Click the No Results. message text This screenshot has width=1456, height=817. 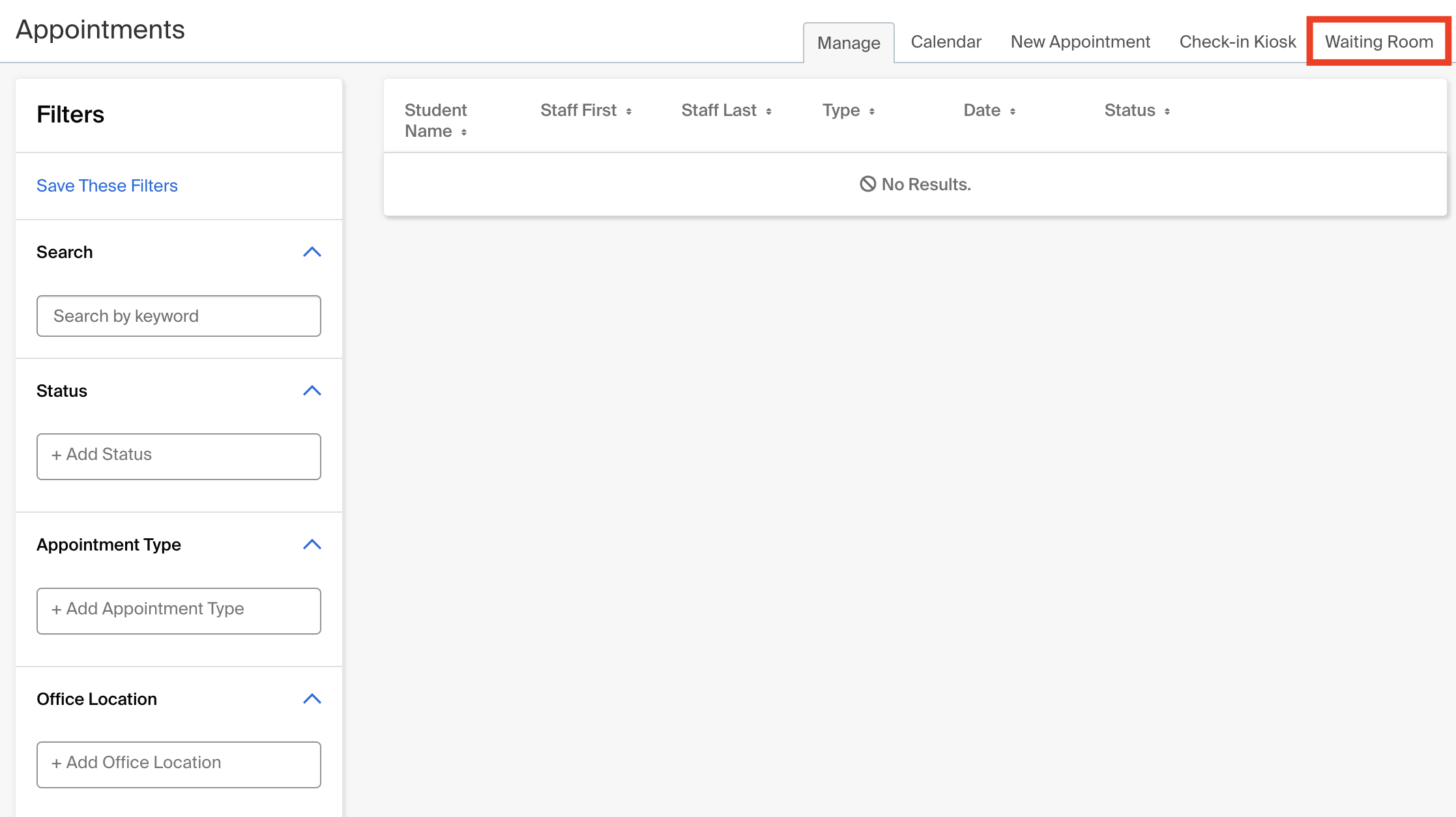(x=926, y=184)
